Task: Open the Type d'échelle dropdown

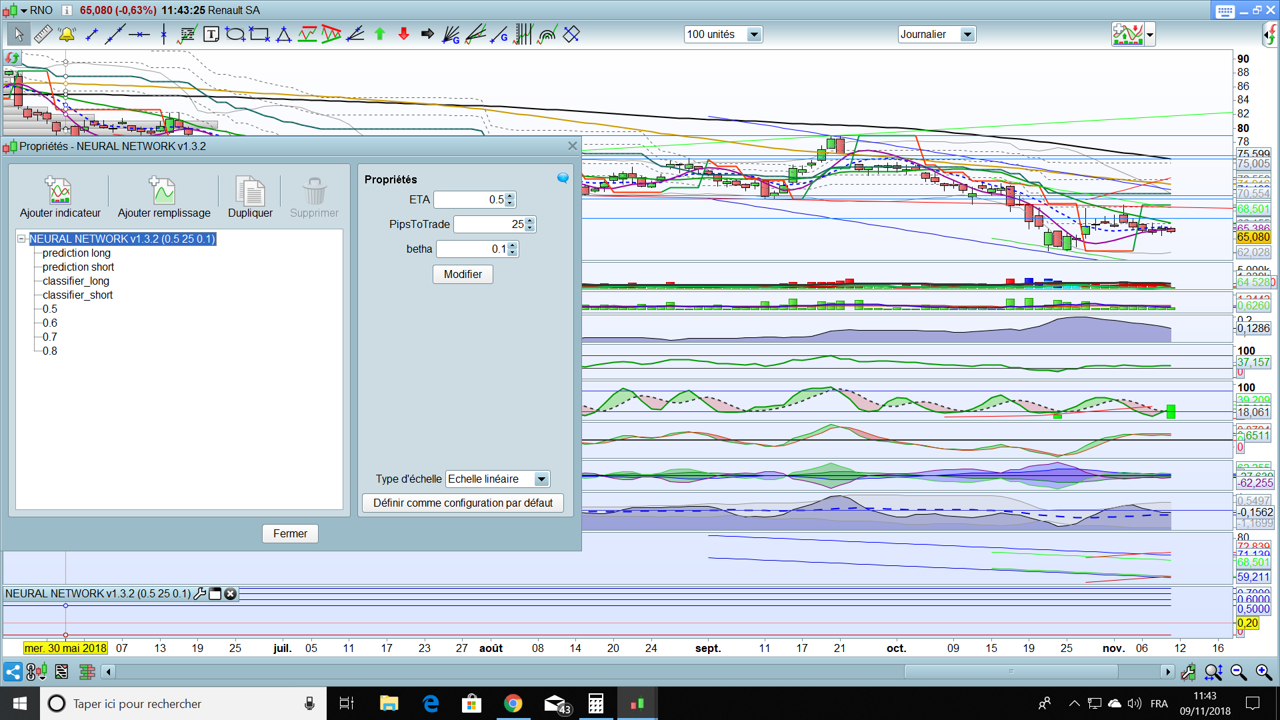Action: [x=541, y=479]
